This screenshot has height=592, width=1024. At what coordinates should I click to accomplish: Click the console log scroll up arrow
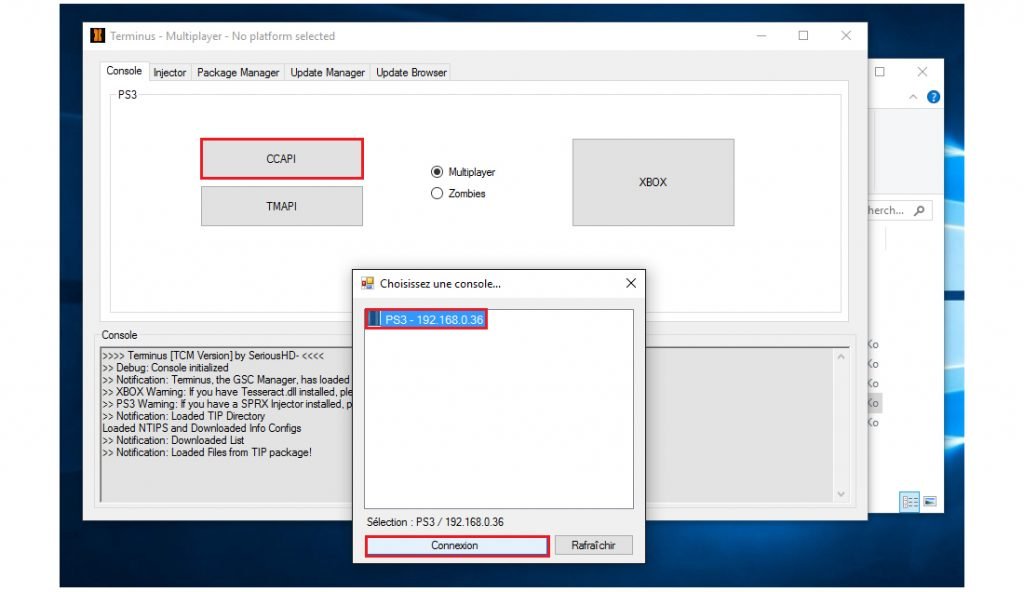841,357
